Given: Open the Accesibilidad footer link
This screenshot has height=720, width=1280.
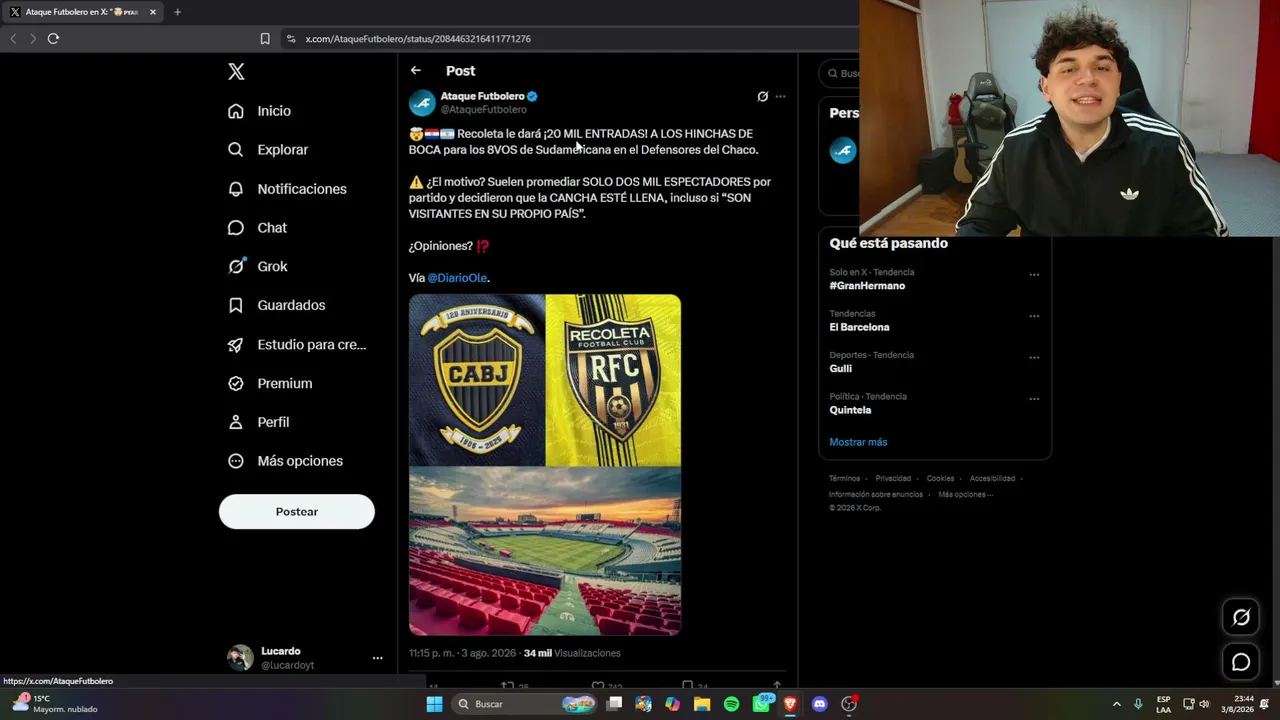Looking at the screenshot, I should tap(992, 479).
